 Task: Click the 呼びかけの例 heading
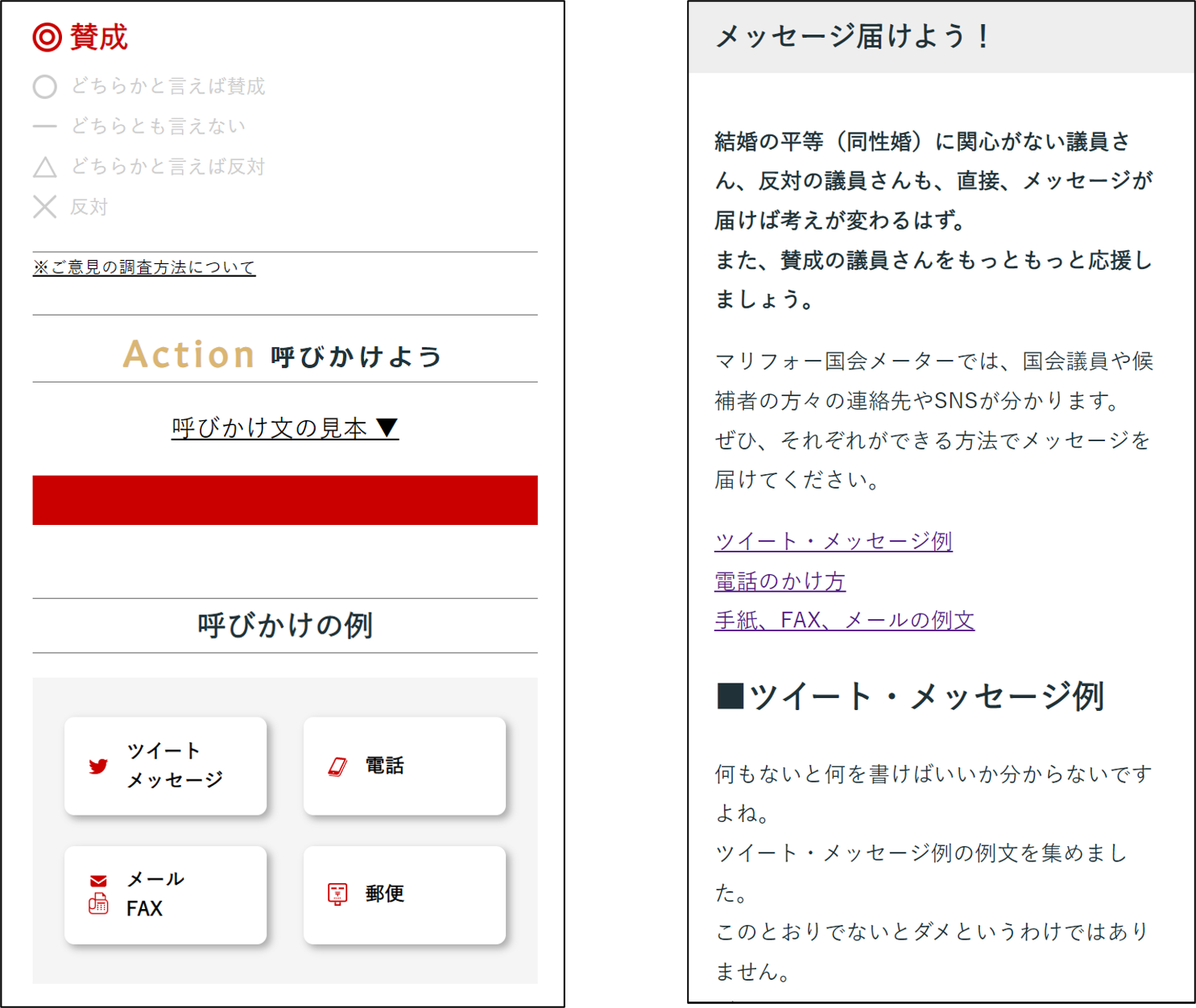coord(285,625)
